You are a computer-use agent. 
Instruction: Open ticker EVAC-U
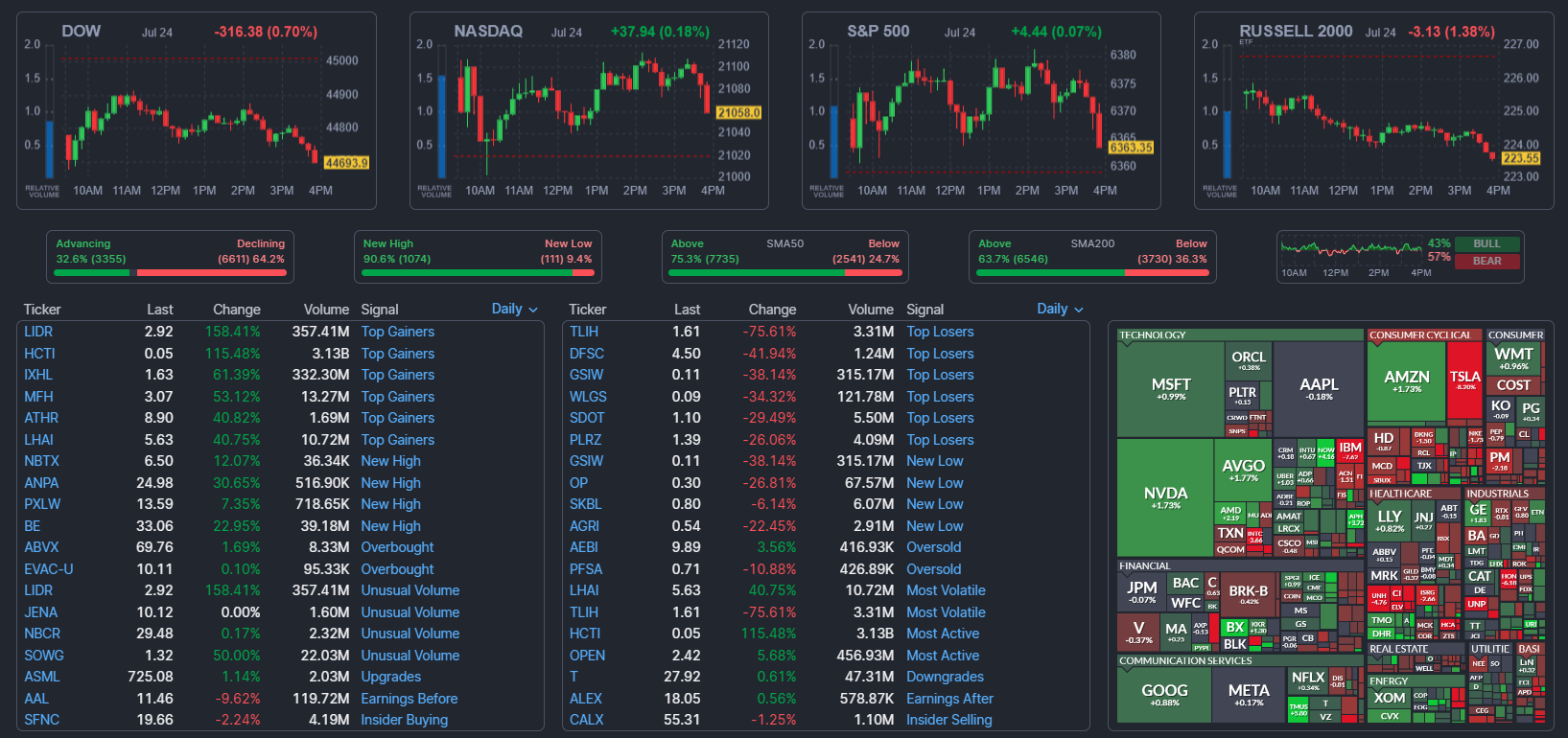[48, 569]
